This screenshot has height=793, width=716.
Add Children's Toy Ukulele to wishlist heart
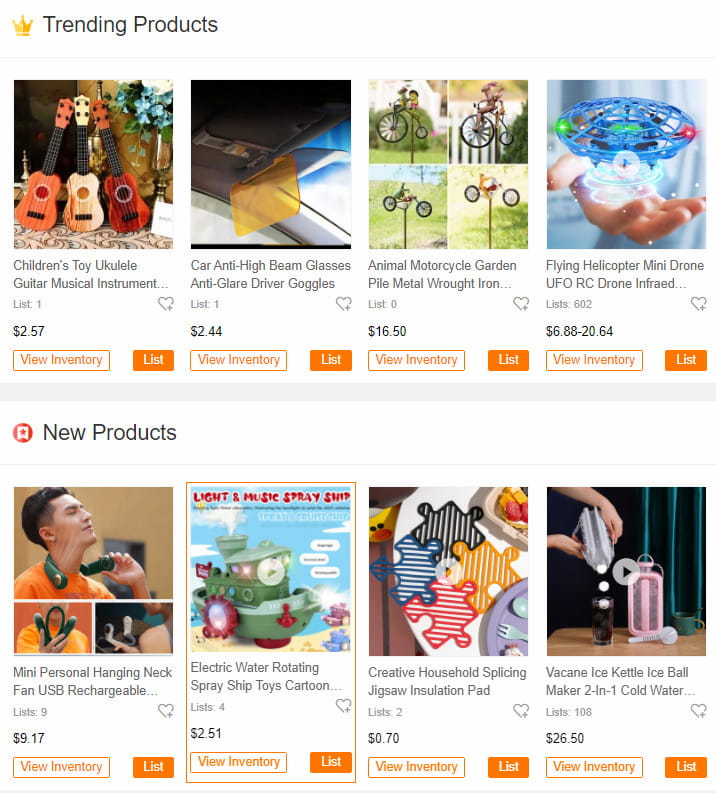[166, 304]
